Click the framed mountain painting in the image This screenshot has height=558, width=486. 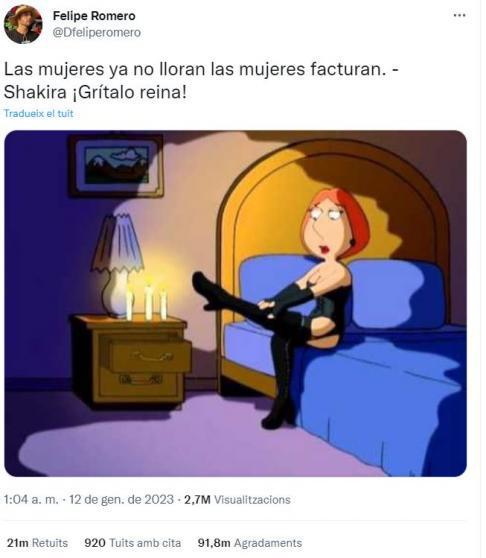(116, 165)
